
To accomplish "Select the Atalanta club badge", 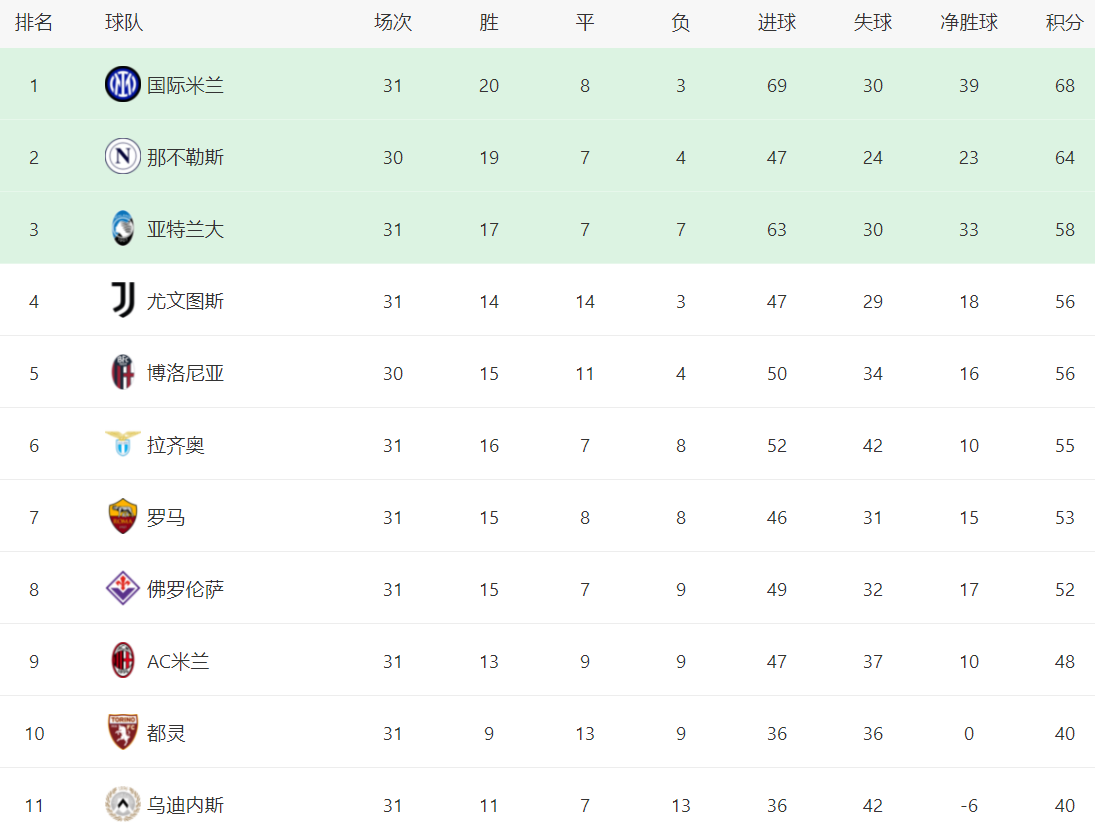I will tap(123, 228).
